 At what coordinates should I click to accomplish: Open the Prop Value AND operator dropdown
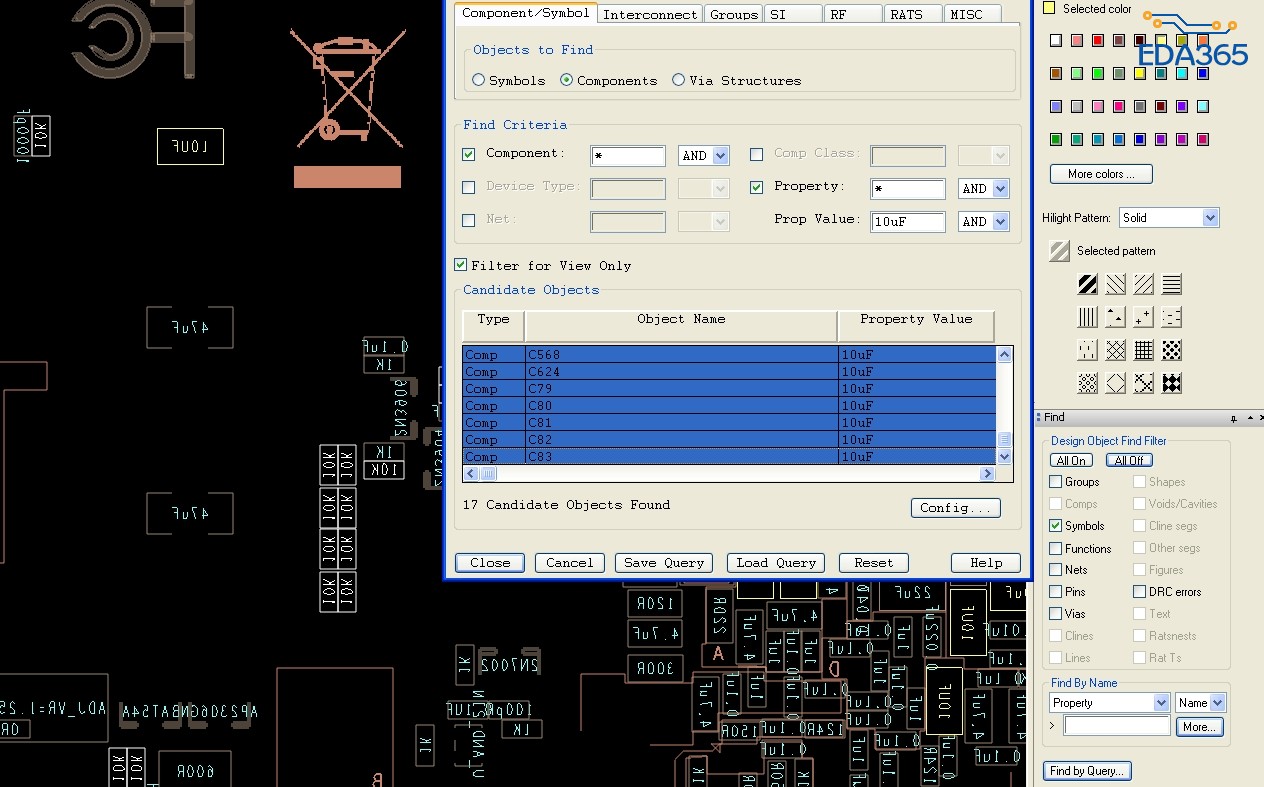click(x=1000, y=222)
